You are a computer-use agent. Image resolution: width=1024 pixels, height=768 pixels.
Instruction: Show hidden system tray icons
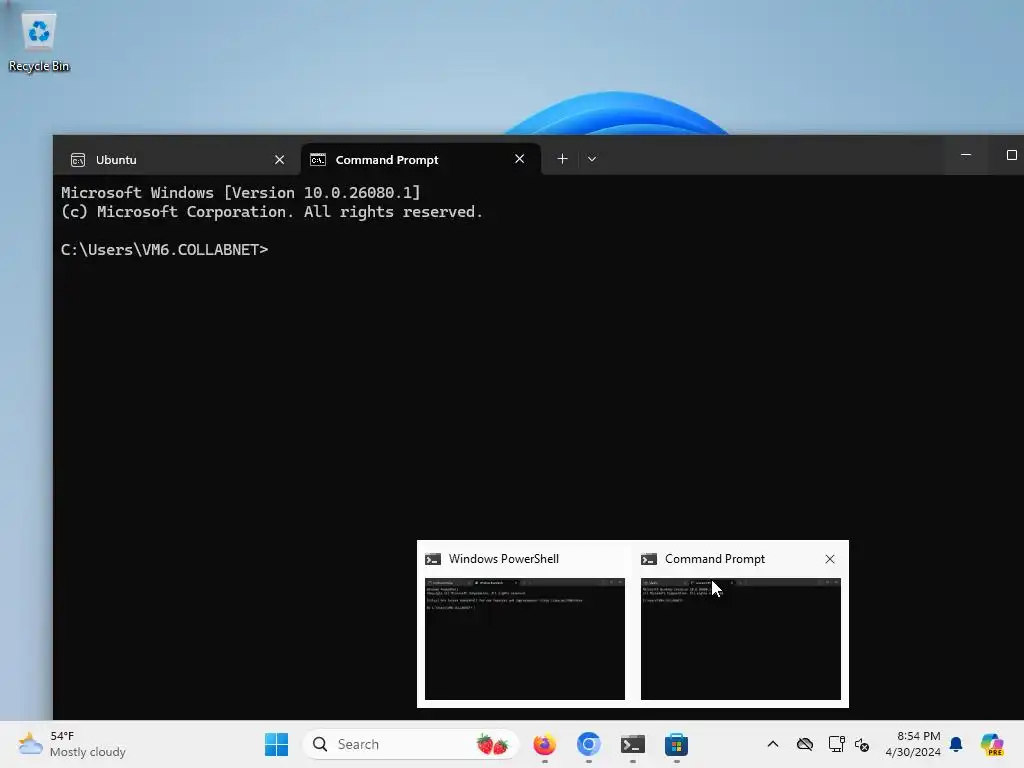[773, 744]
